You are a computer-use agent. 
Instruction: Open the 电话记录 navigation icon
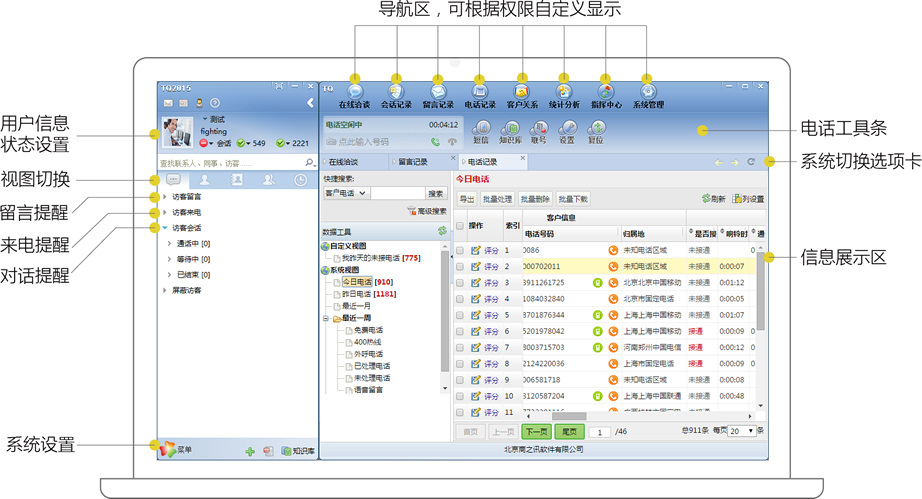(x=480, y=93)
